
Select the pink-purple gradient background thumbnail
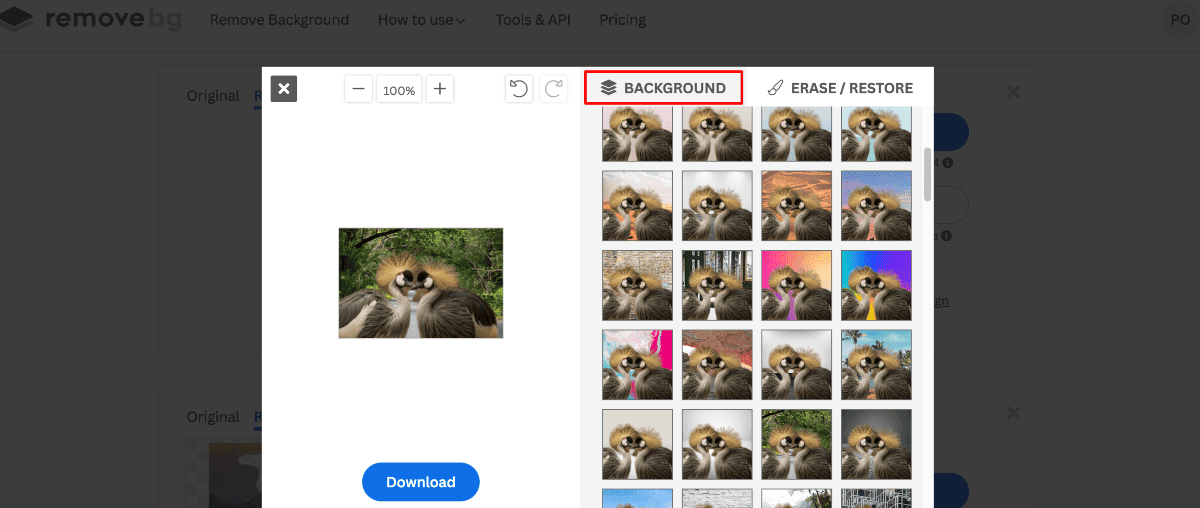796,285
